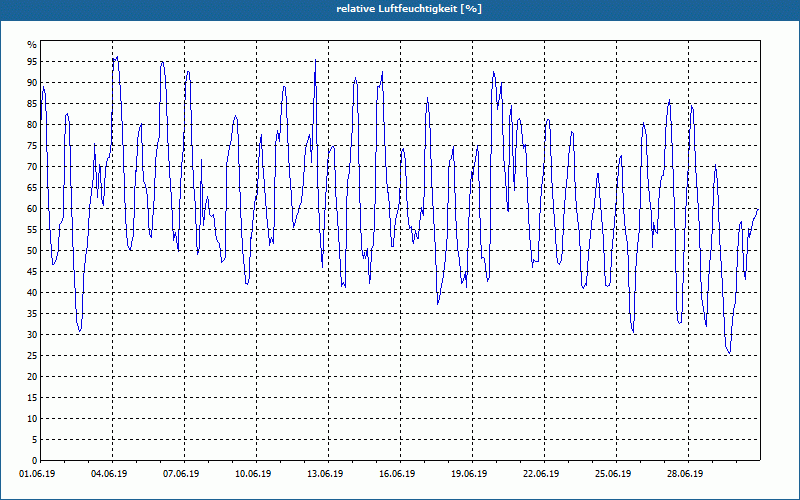The height and width of the screenshot is (500, 800).
Task: Select the x-axis date label 13.06.19
Action: coord(325,474)
